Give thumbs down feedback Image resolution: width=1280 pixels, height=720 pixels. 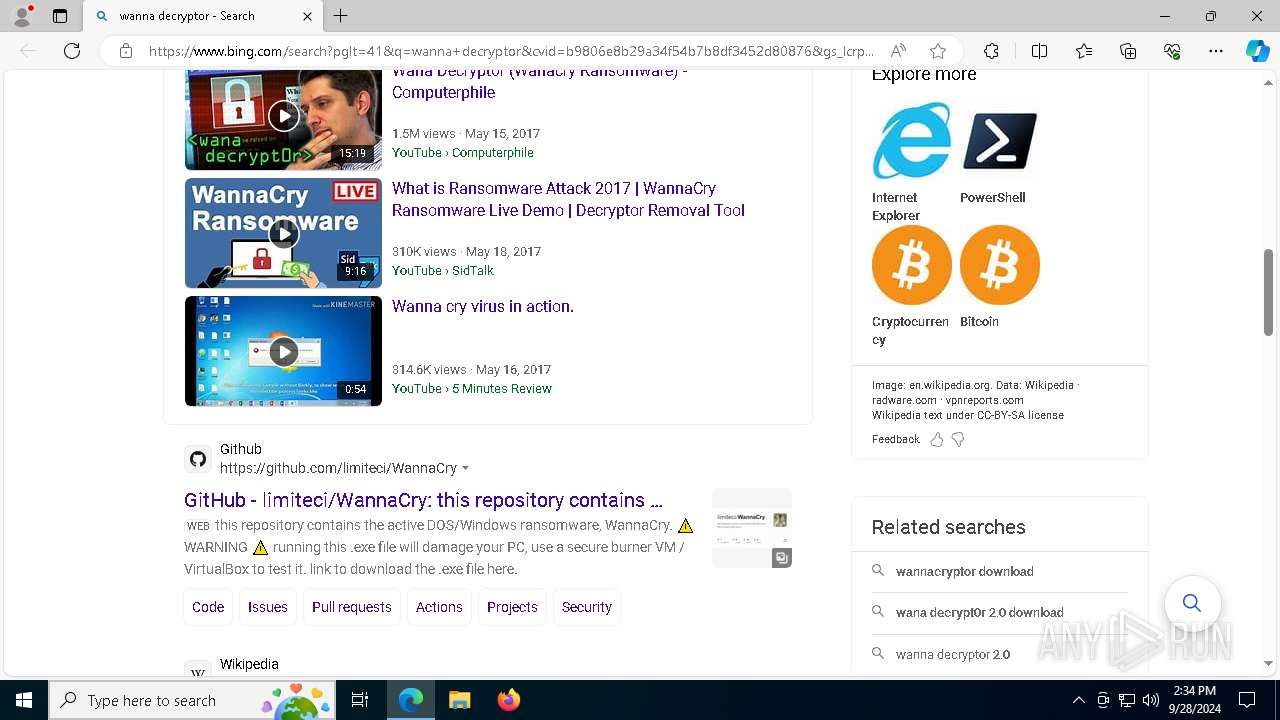(x=958, y=439)
